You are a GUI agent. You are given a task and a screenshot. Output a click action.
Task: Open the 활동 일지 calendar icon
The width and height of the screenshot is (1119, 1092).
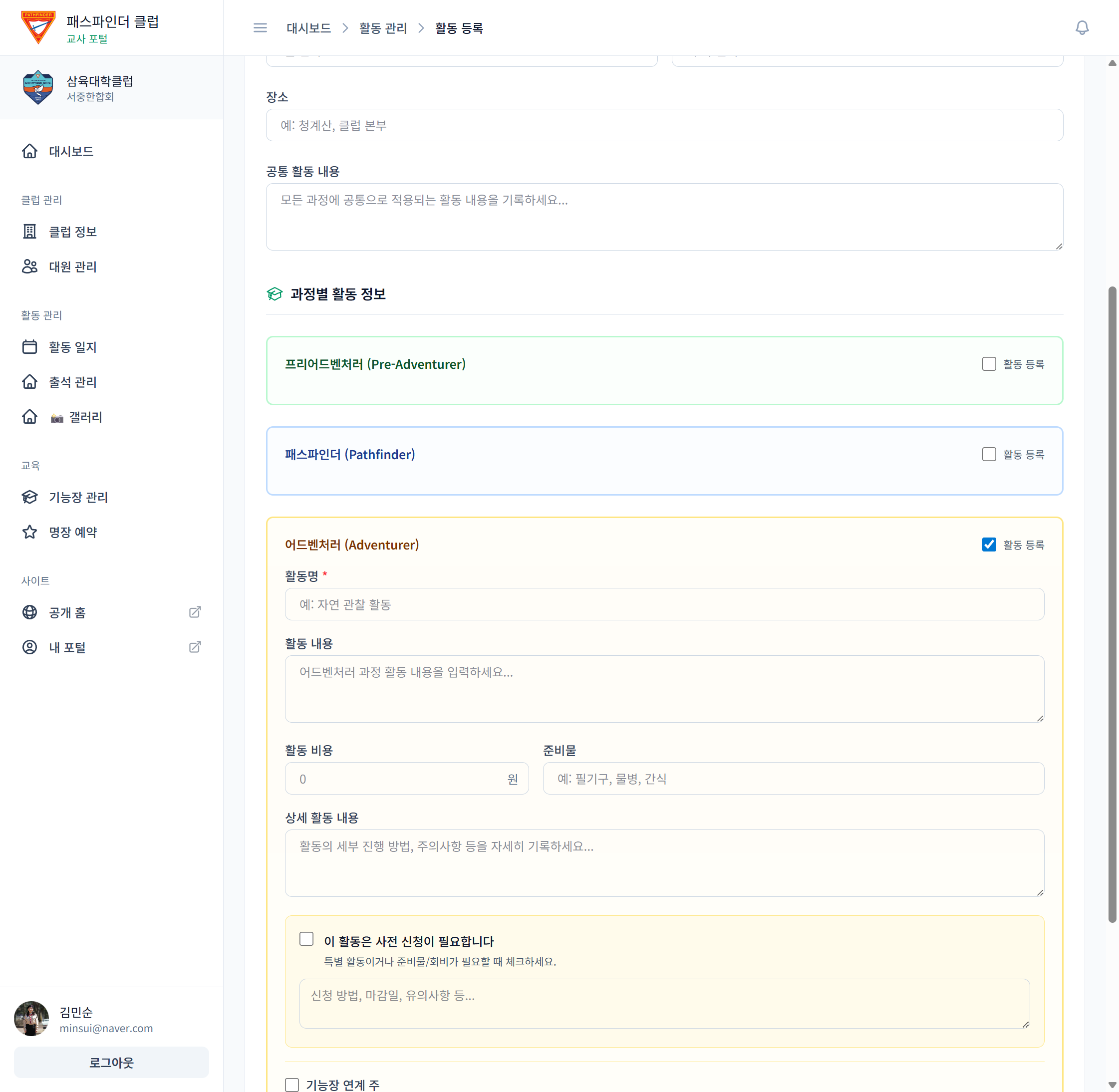click(30, 347)
